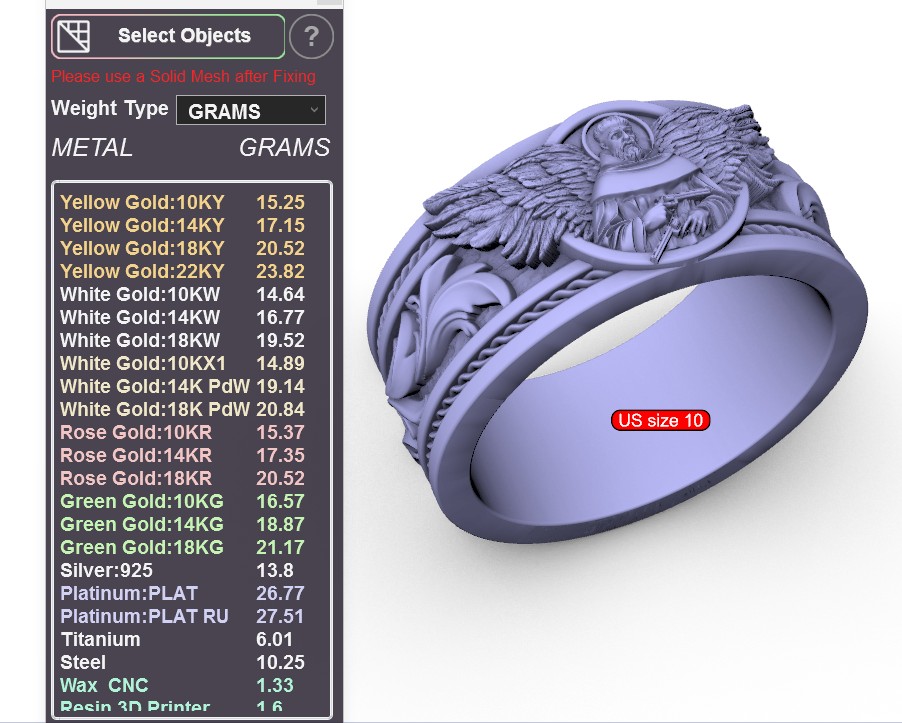Click the mesh grid icon in Select Objects

[74, 36]
